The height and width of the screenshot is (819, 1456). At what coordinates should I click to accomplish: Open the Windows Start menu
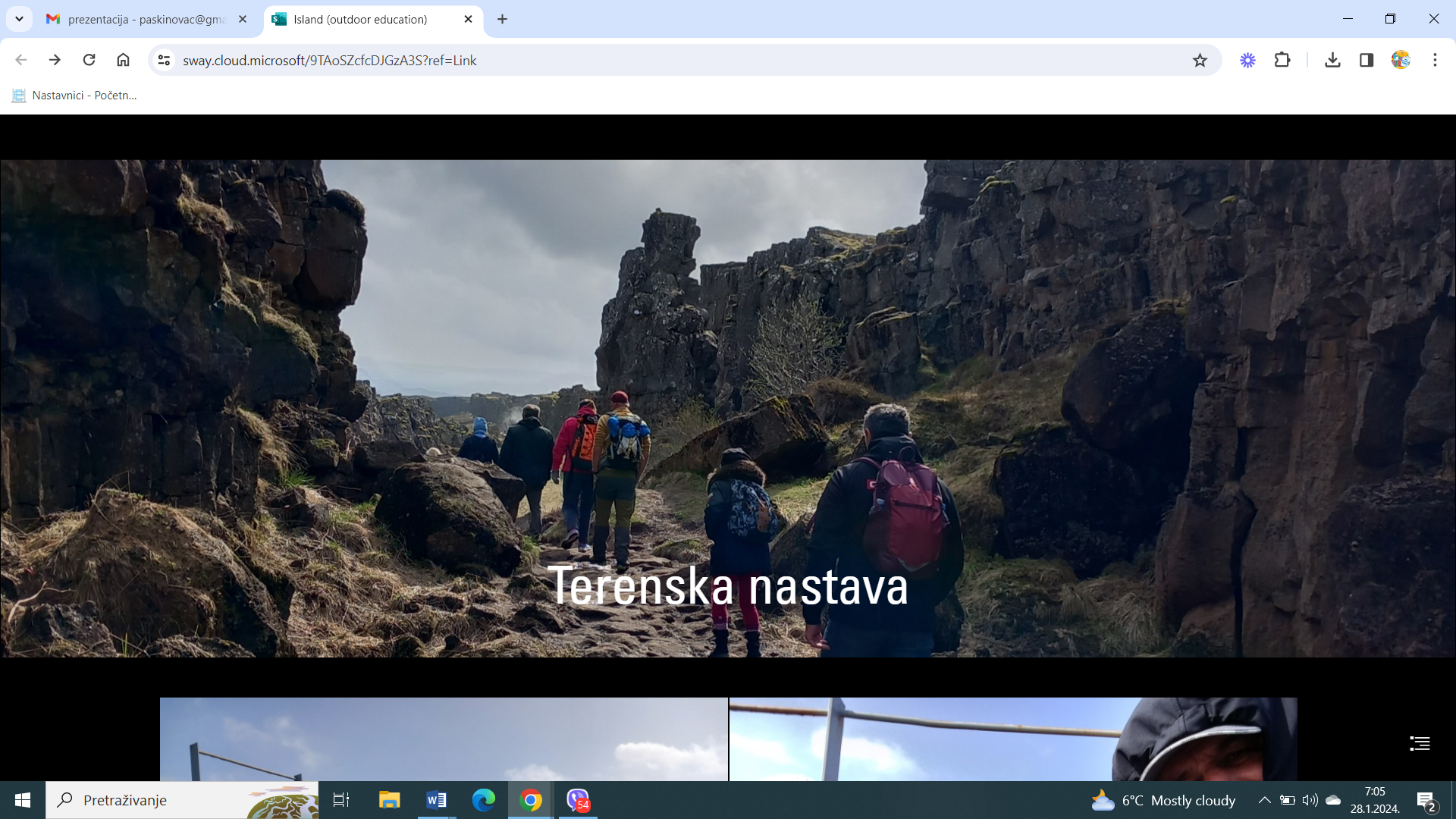23,800
